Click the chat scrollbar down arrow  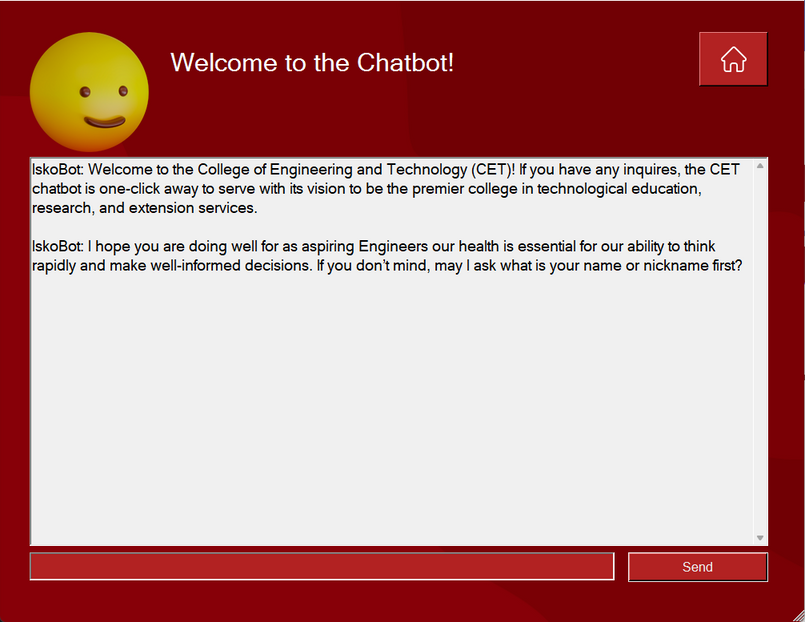pos(760,538)
